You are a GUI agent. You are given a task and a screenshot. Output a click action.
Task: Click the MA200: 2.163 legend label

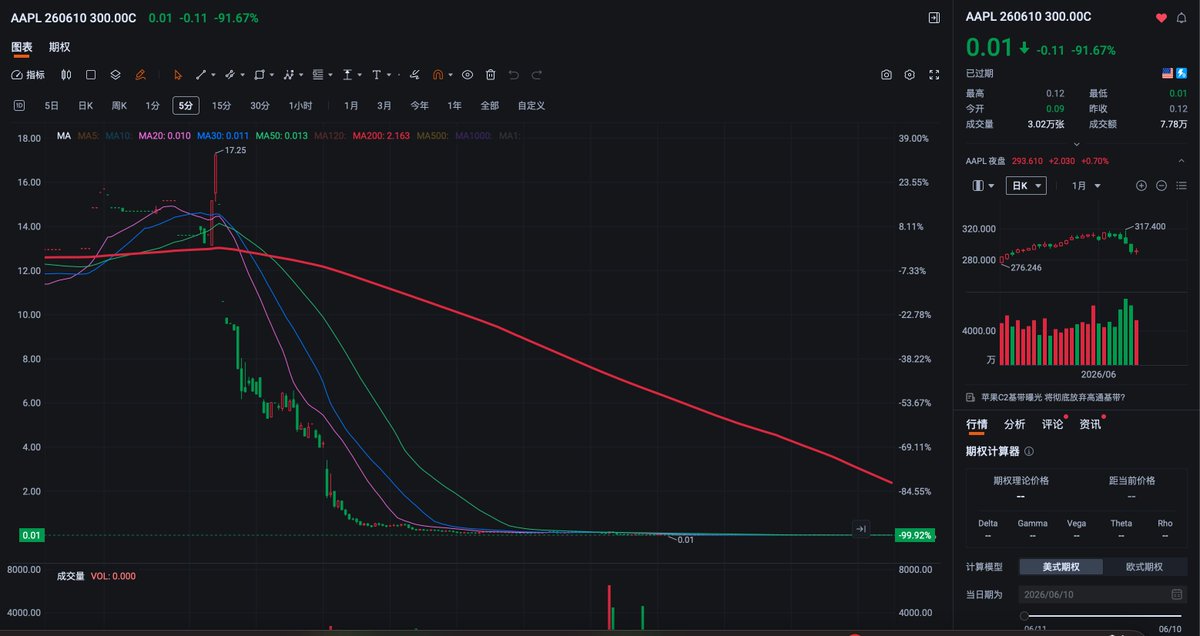click(x=381, y=135)
